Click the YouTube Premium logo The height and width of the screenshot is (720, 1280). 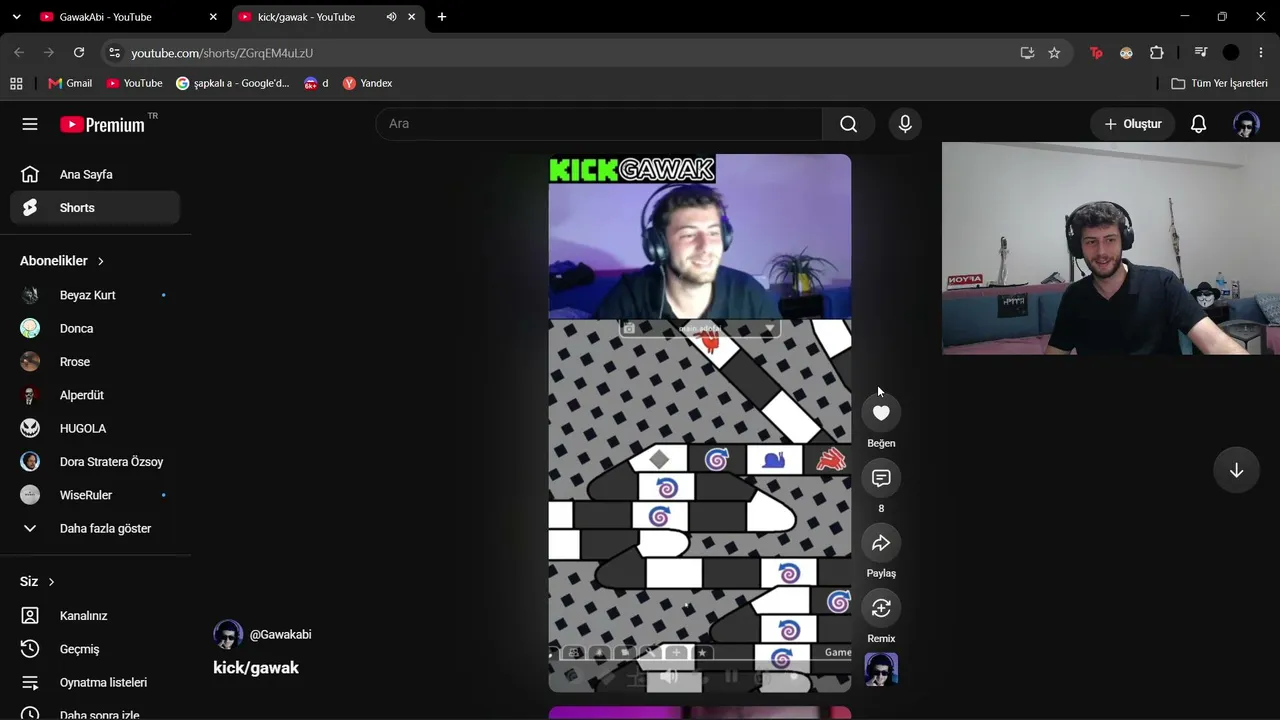click(102, 124)
